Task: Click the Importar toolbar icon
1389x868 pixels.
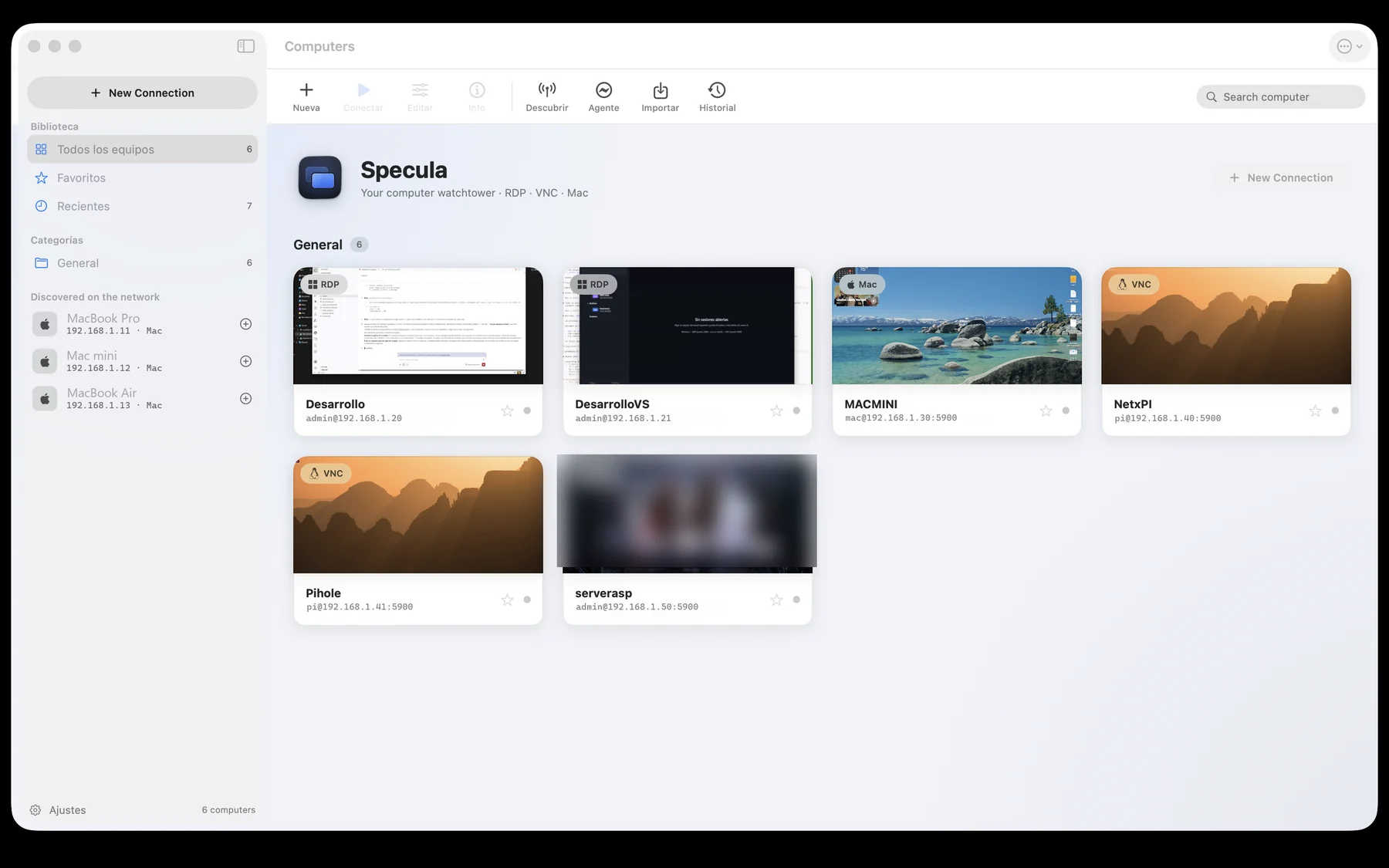Action: (661, 90)
